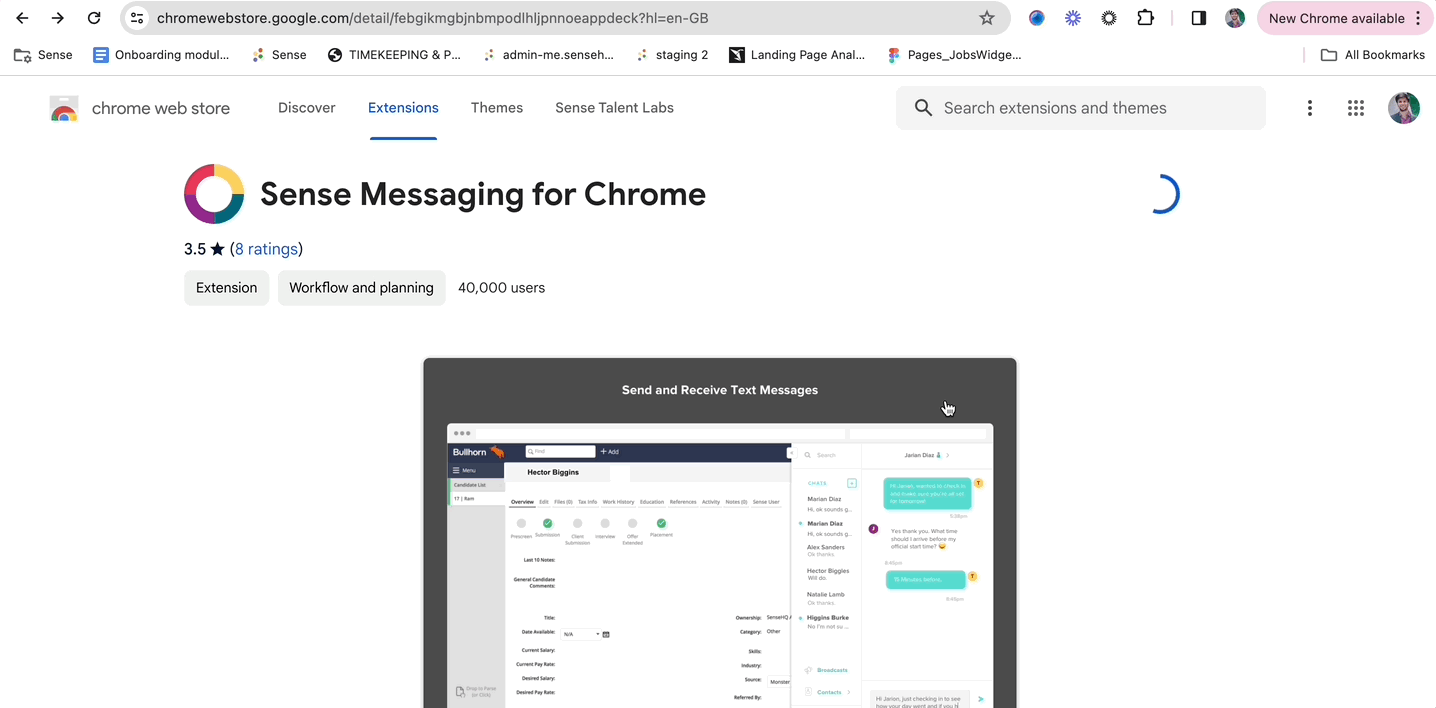
Task: Open the Sense Talent Labs tab
Action: (x=614, y=108)
